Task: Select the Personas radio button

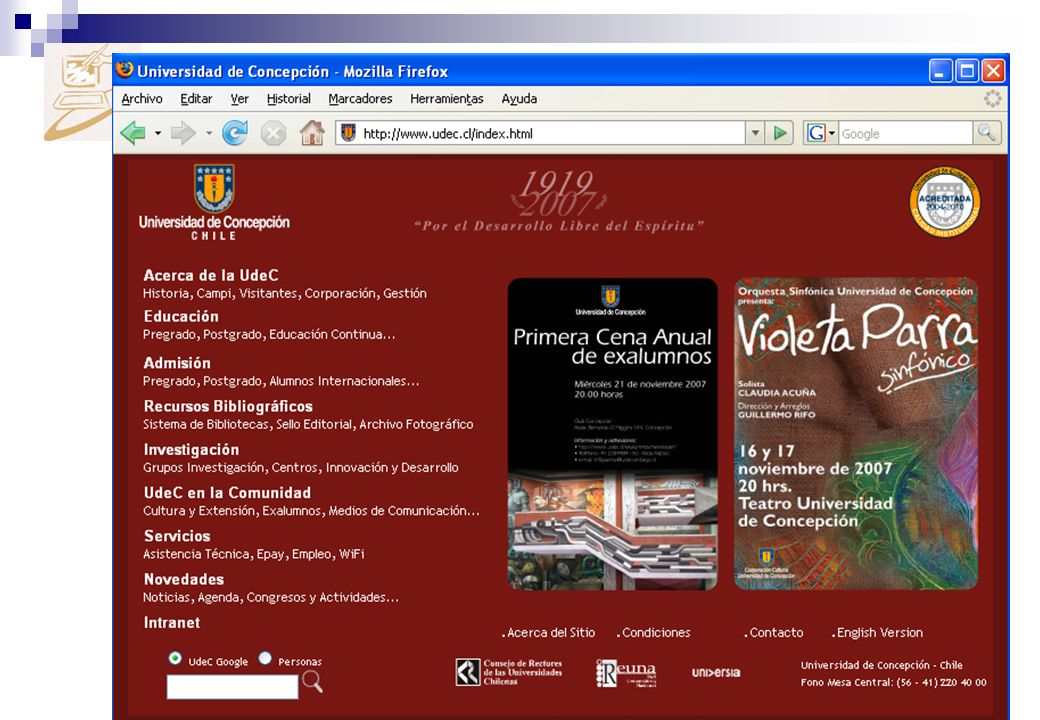Action: pos(265,658)
